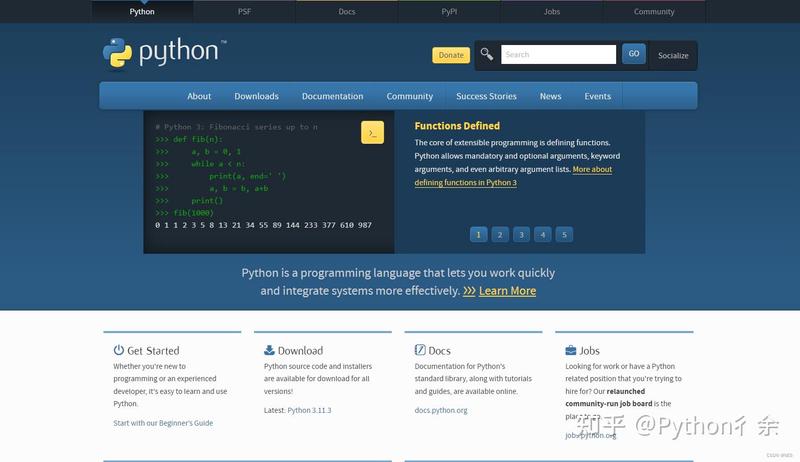Click the yellow Donate button
This screenshot has width=800, height=462.
(451, 55)
